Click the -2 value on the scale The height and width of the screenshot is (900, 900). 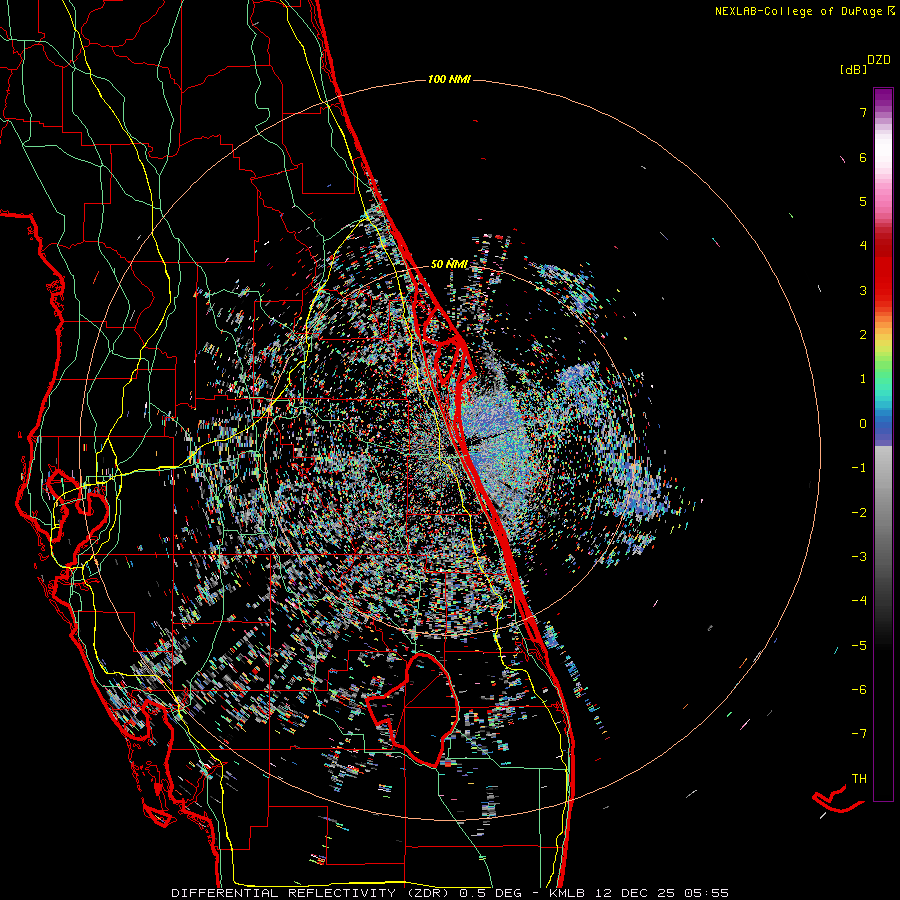[x=859, y=512]
